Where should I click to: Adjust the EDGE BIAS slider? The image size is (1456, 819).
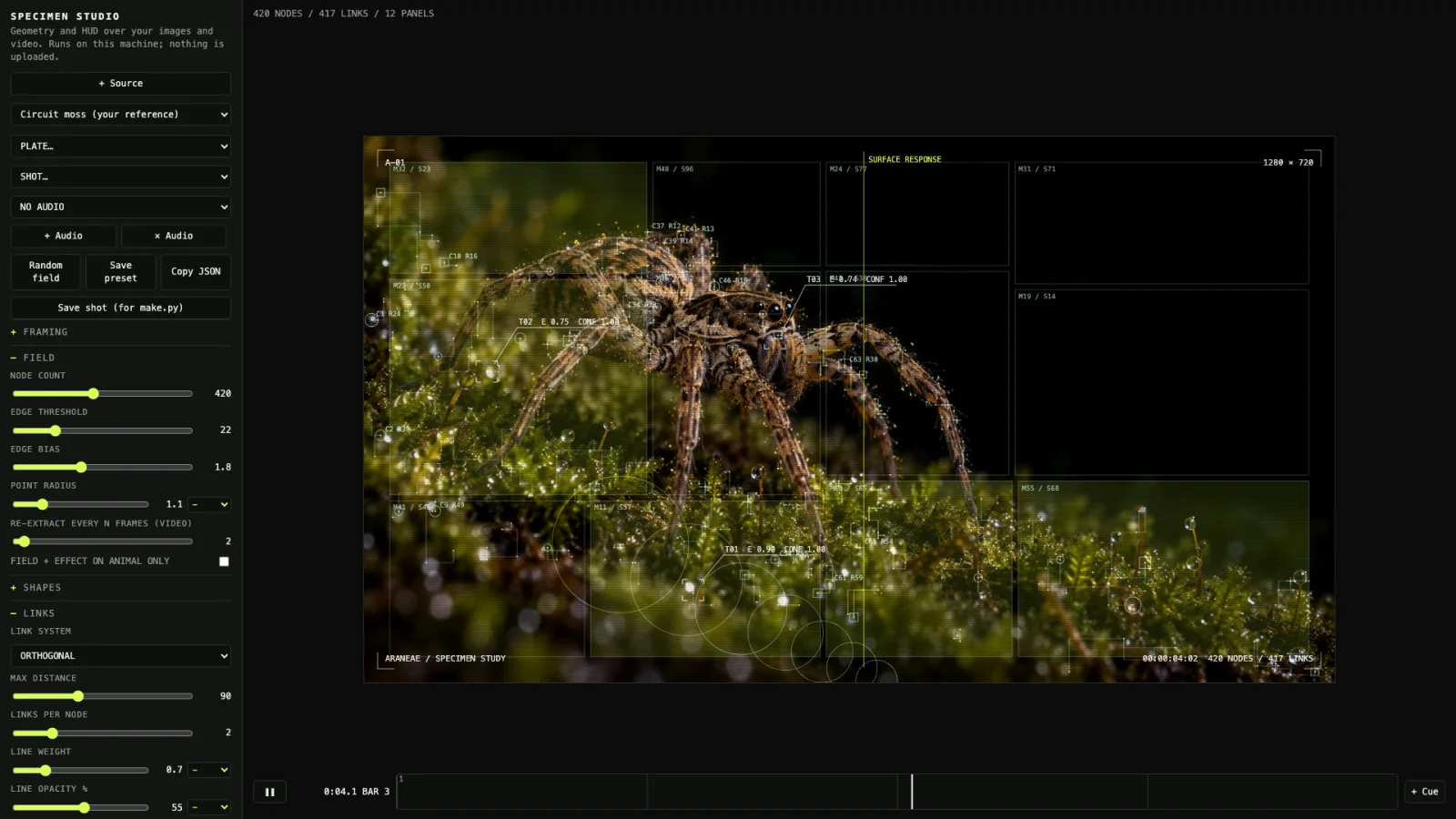tap(102, 468)
